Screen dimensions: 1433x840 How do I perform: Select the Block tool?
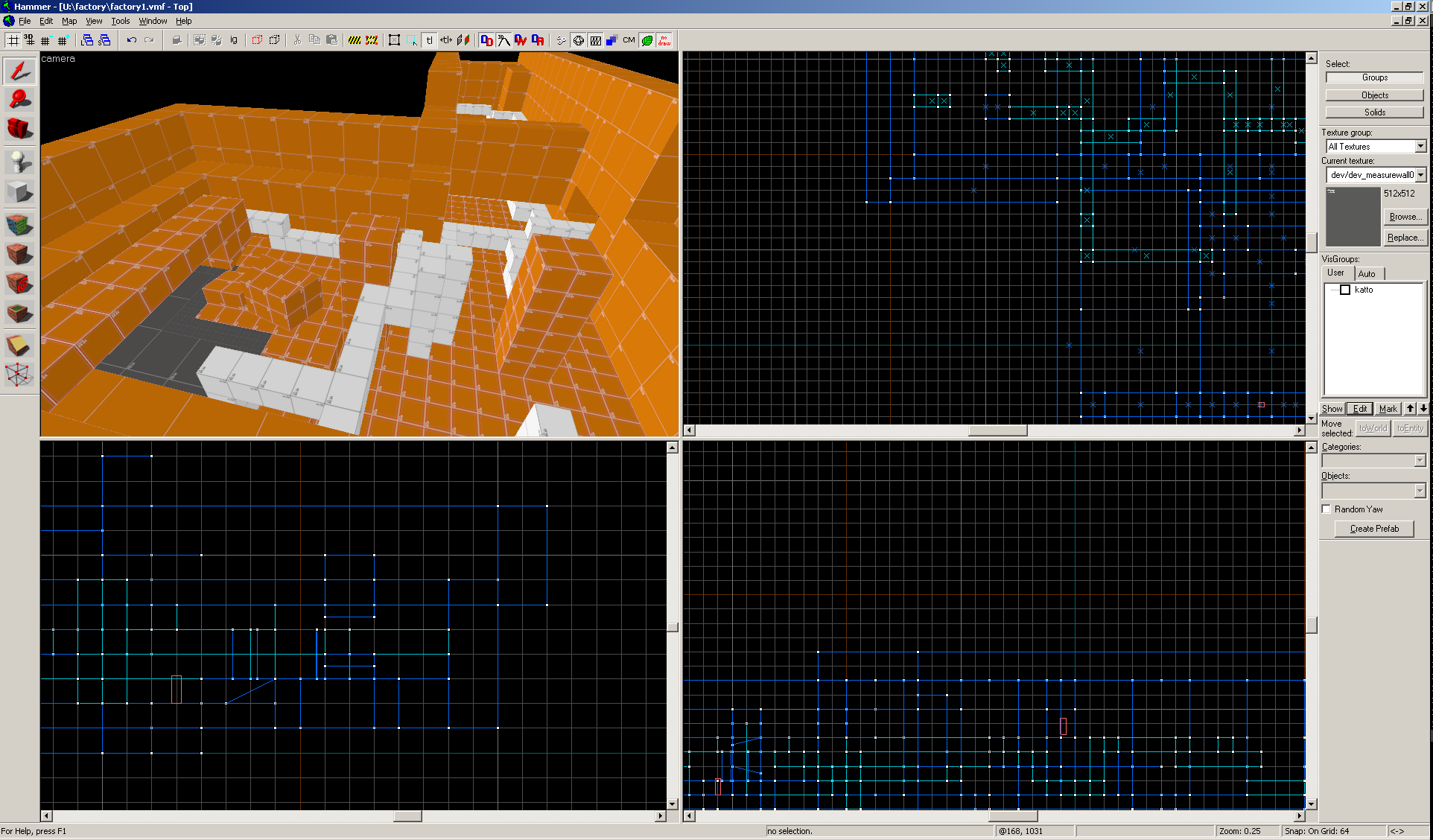click(19, 192)
